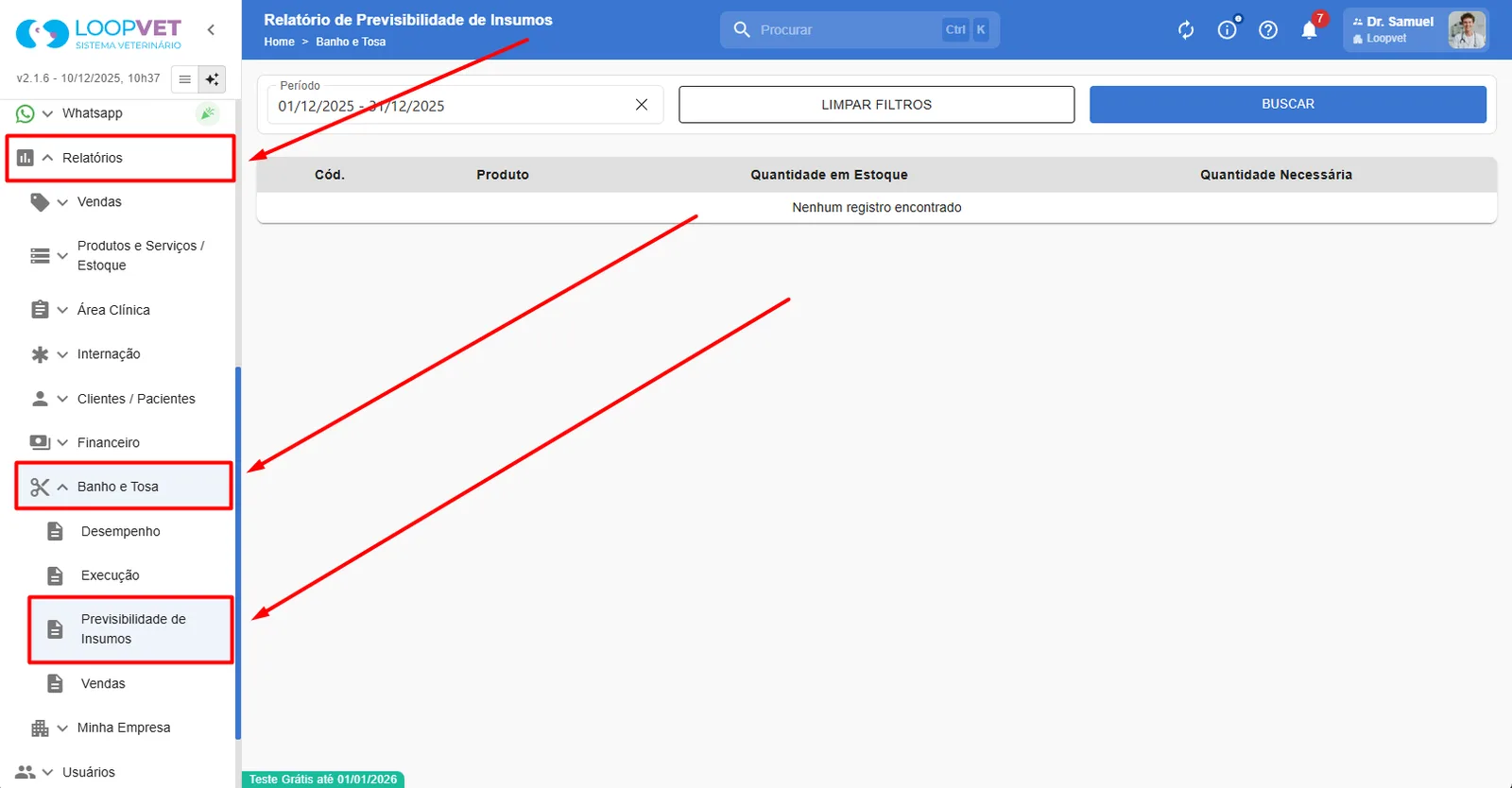Screen dimensions: 1512x788
Task: Click Banho e Tosa breadcrumb link
Action: [351, 42]
